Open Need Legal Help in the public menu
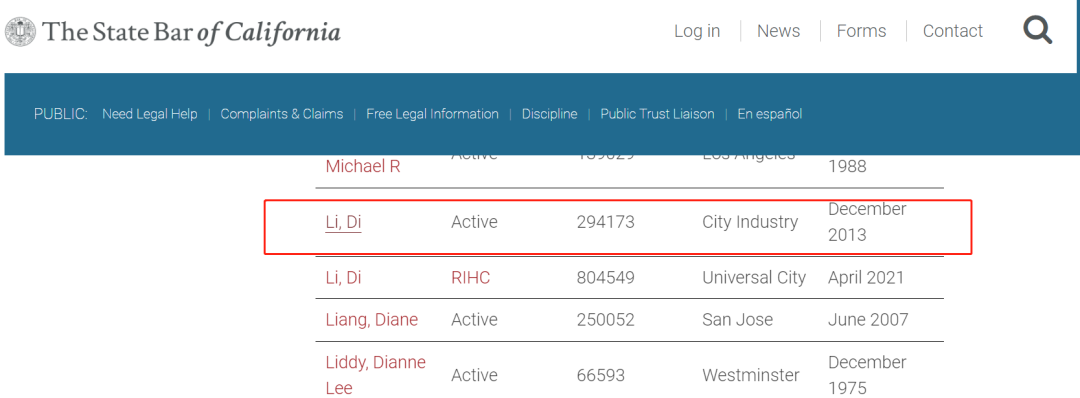The width and height of the screenshot is (1080, 398). pos(149,114)
